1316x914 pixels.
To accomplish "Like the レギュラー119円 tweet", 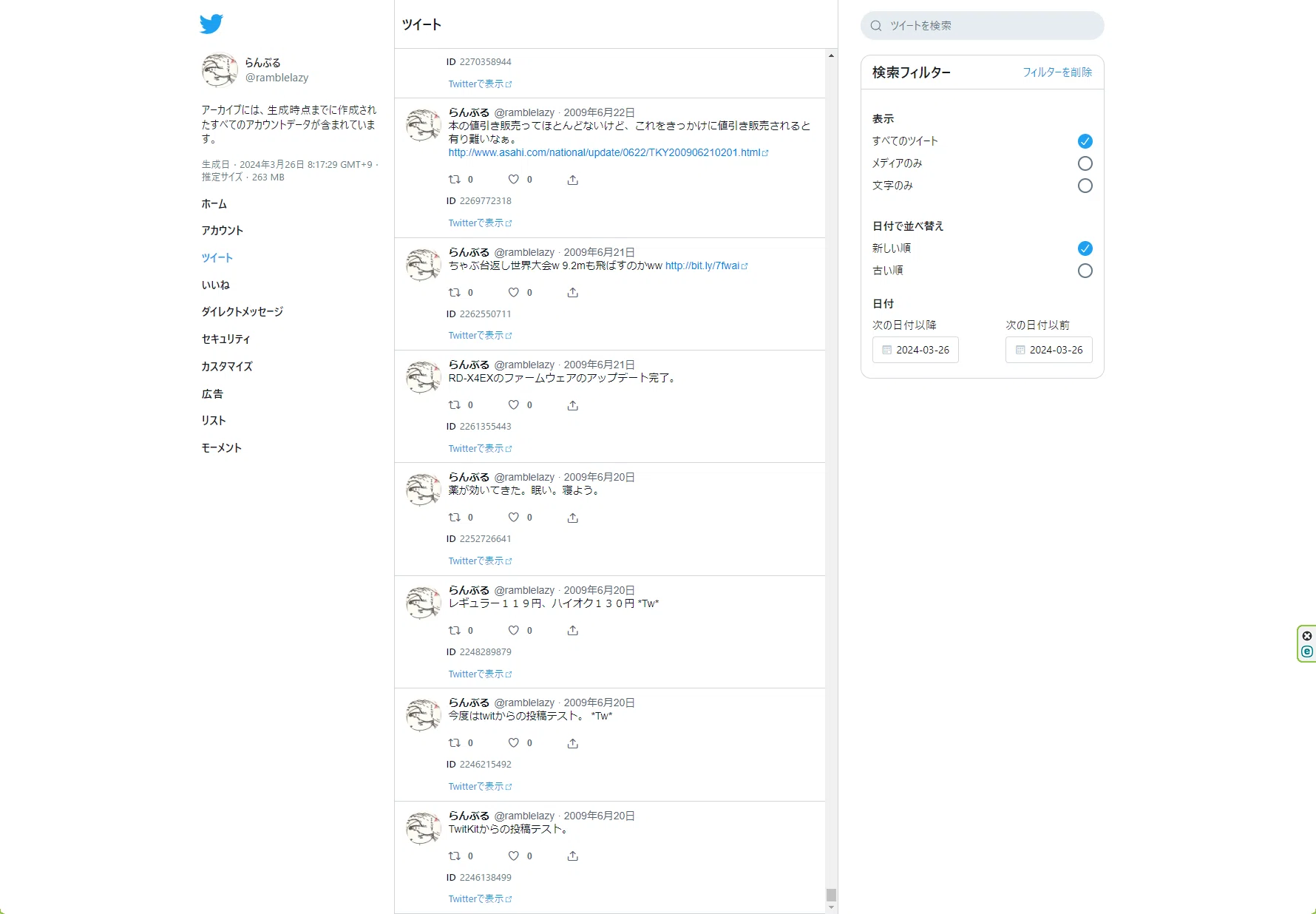I will [514, 631].
